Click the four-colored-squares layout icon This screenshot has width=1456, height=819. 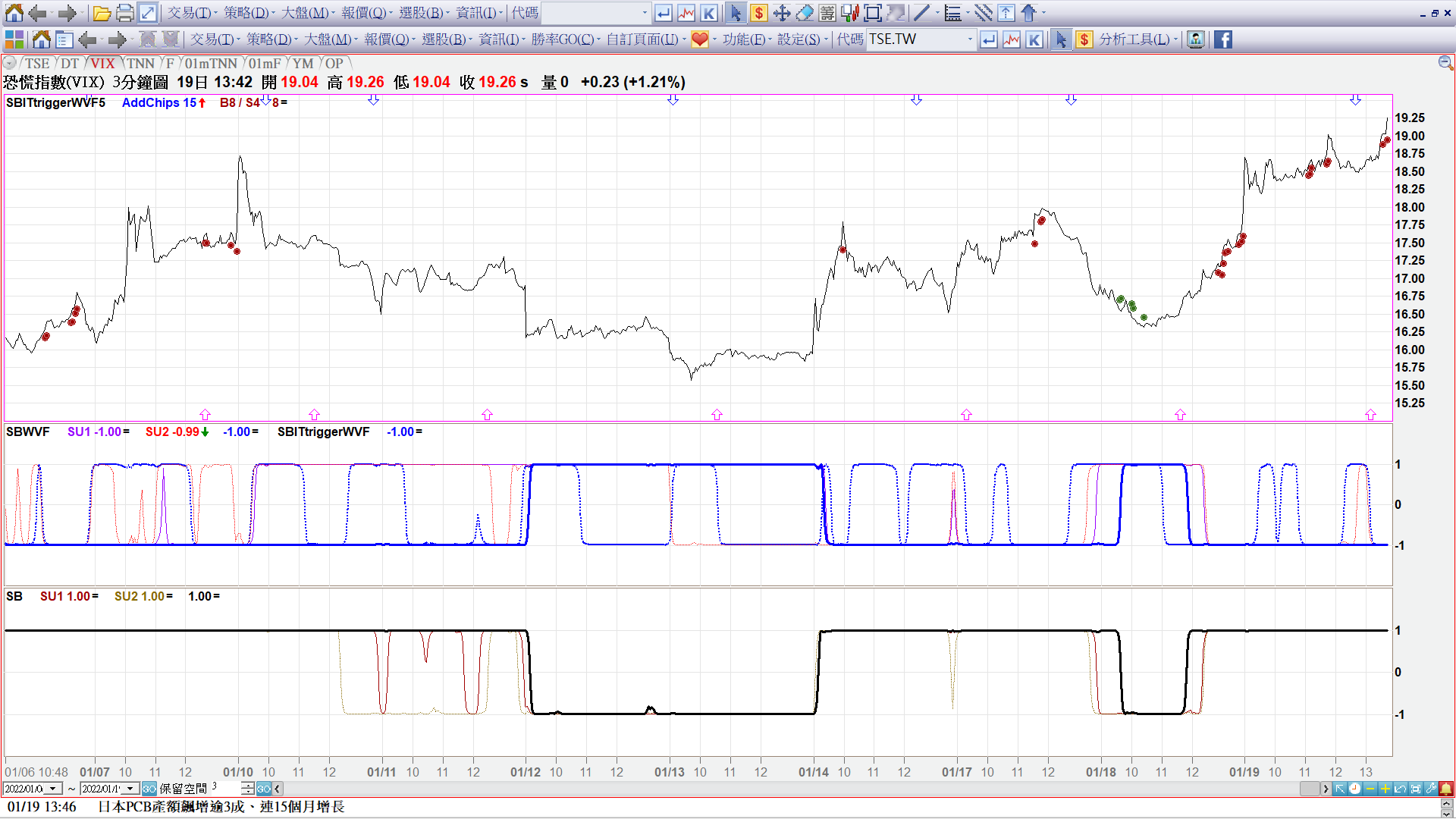pos(14,39)
